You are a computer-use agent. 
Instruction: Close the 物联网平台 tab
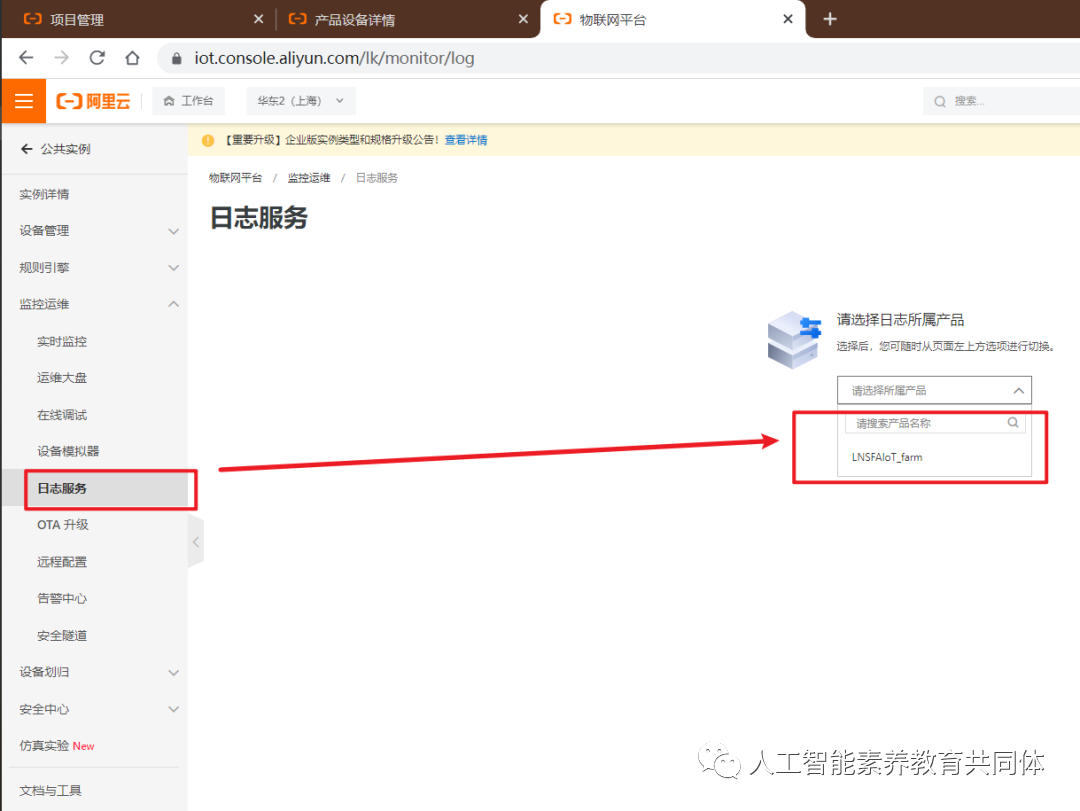click(x=788, y=19)
